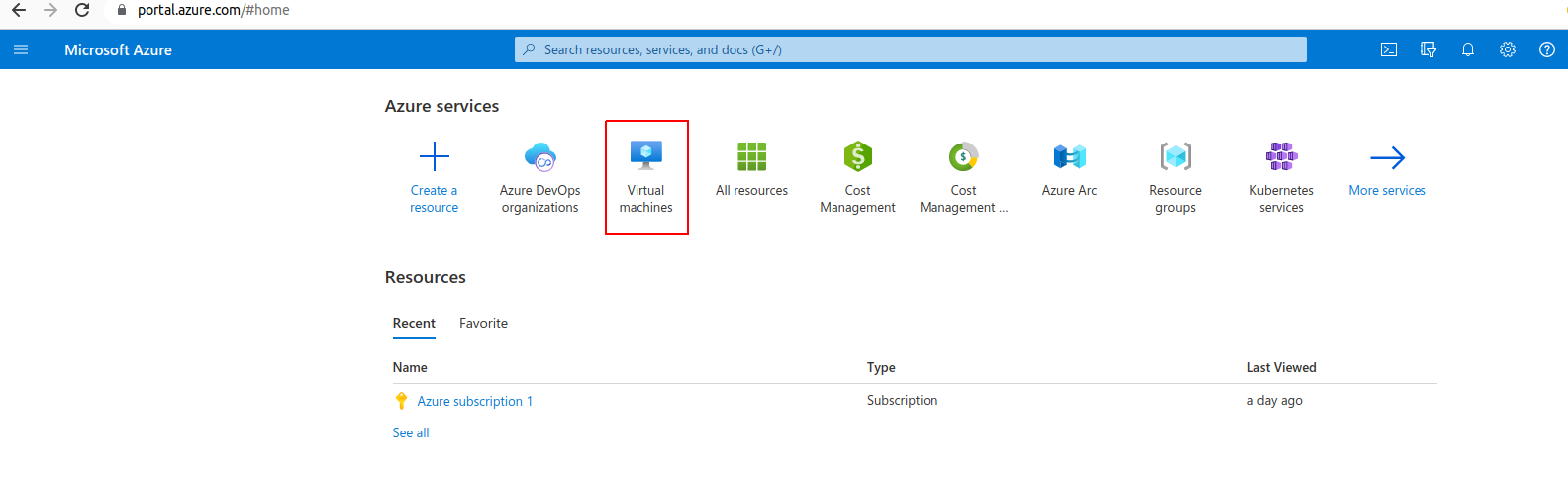The height and width of the screenshot is (479, 1568).
Task: Click the Last Viewed column header
Action: click(1282, 367)
